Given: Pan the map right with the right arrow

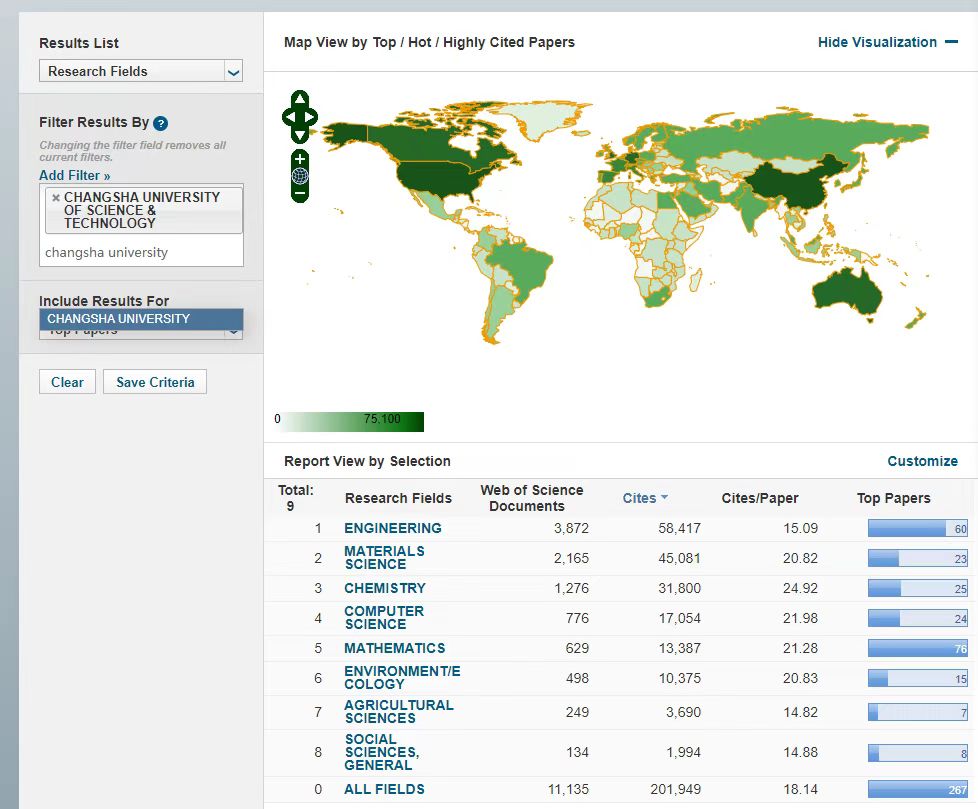Looking at the screenshot, I should pyautogui.click(x=311, y=117).
